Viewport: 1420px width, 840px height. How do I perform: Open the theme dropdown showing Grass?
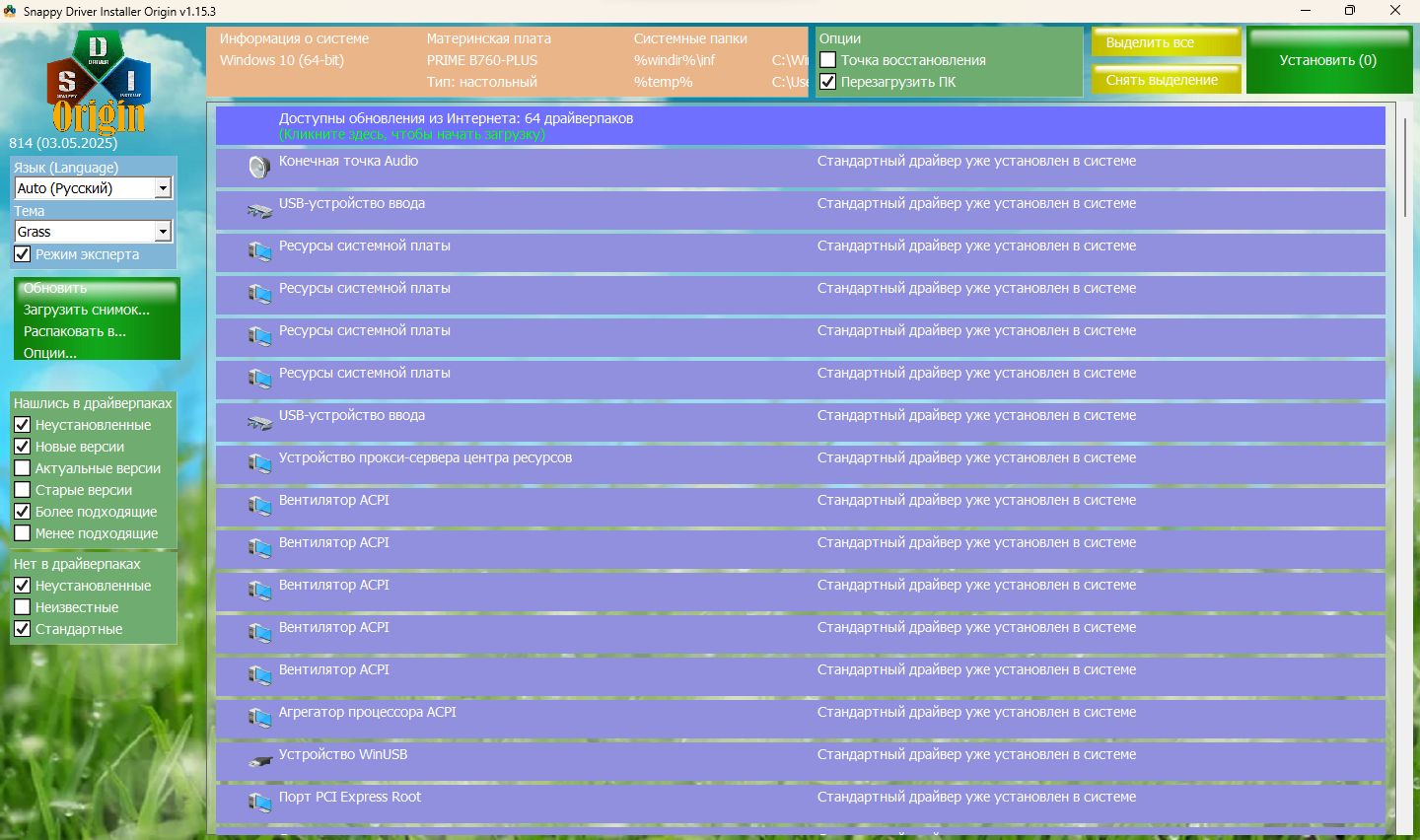[94, 232]
